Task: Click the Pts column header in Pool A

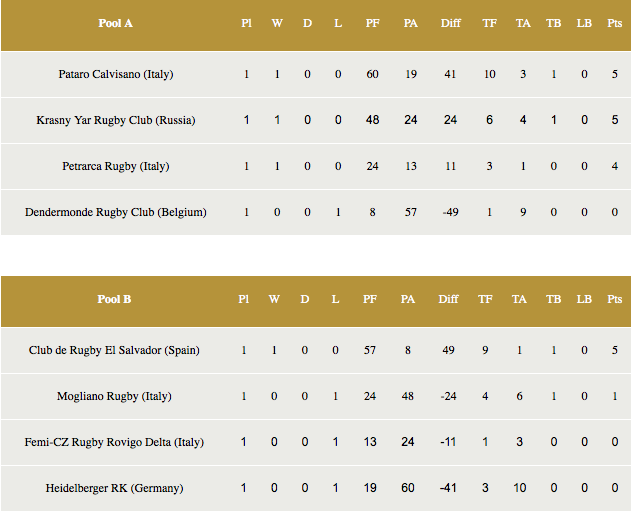Action: pos(615,23)
